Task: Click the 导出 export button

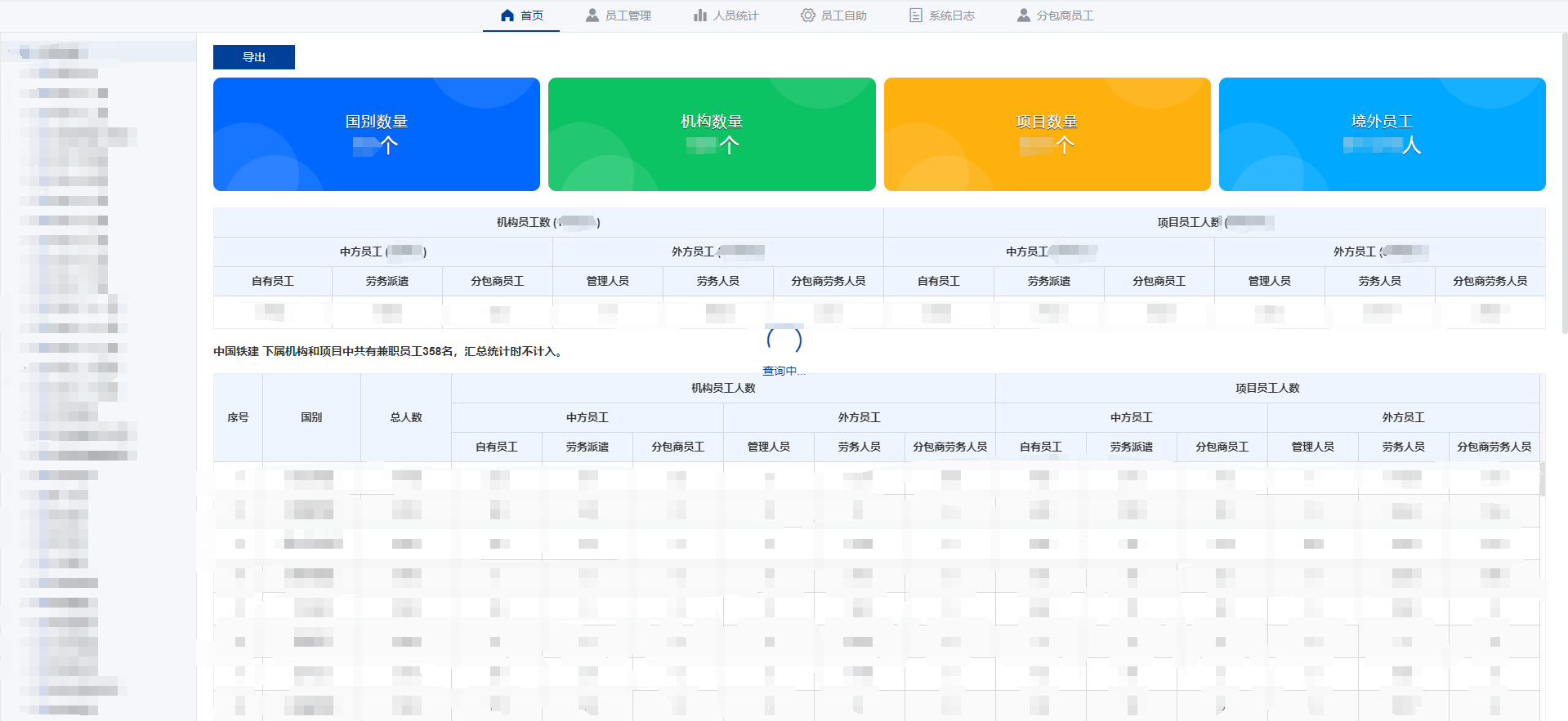Action: pos(254,57)
